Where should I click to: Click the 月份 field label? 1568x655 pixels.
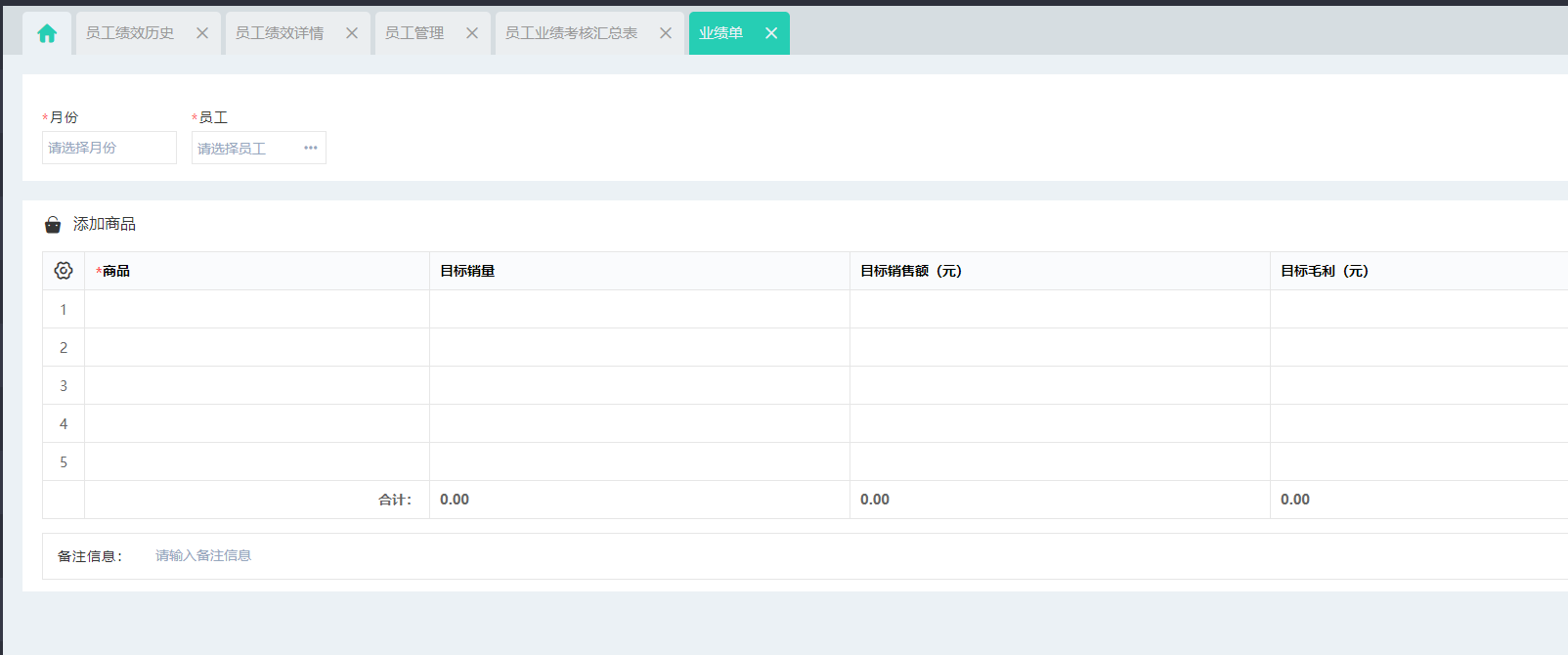coord(64,117)
